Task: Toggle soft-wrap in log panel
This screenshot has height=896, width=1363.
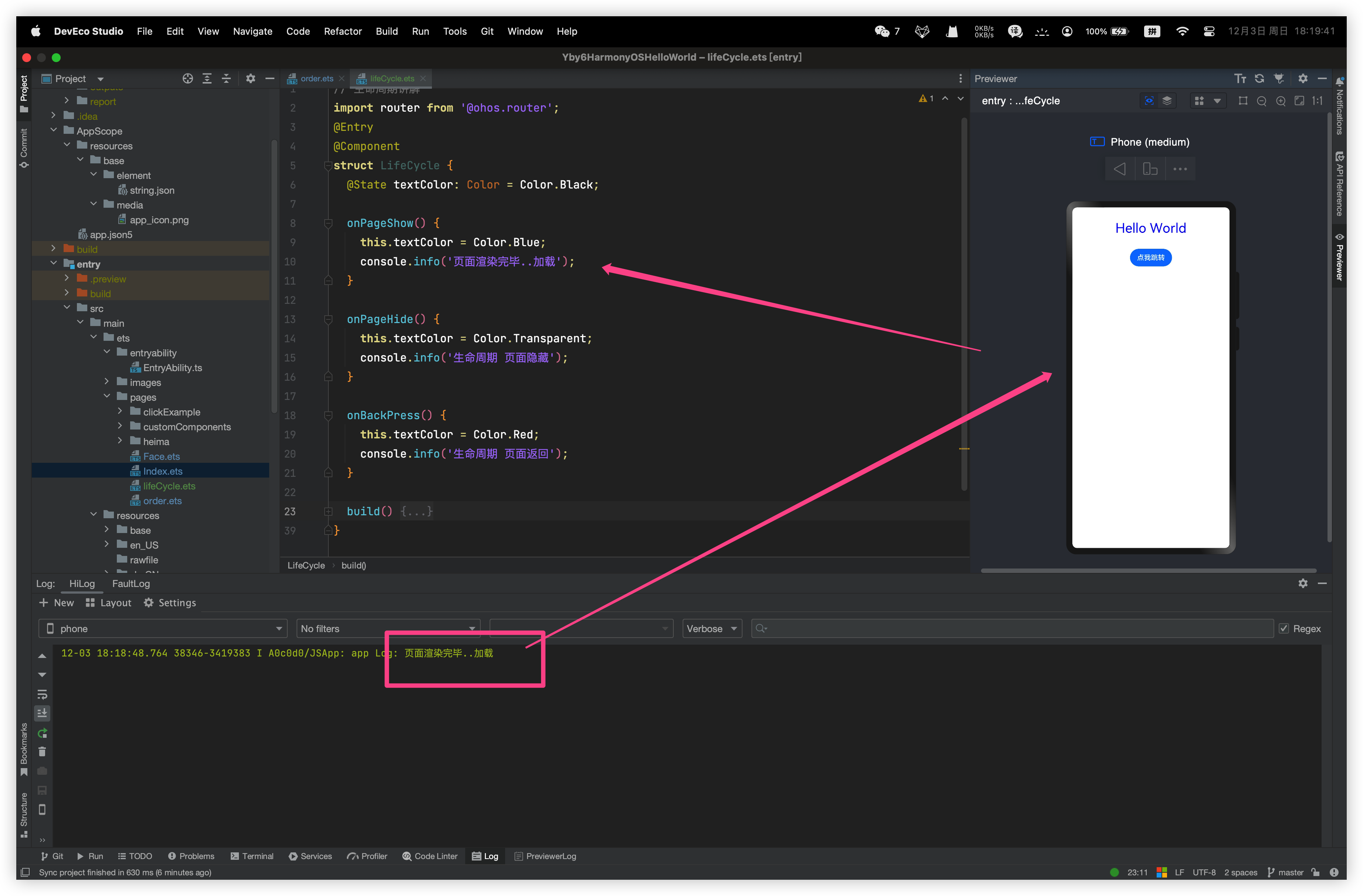Action: coord(43,695)
